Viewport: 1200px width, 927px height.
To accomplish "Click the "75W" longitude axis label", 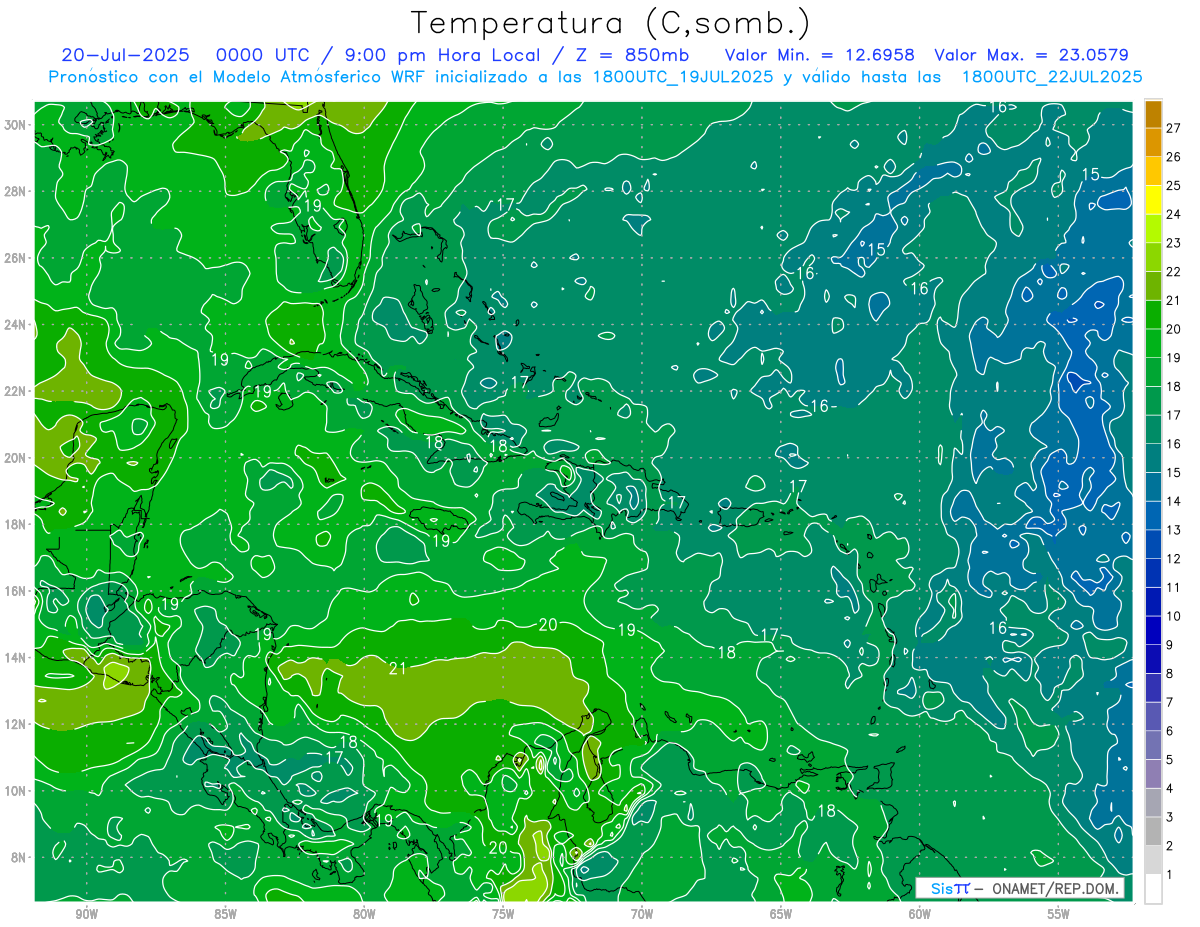I will point(503,914).
